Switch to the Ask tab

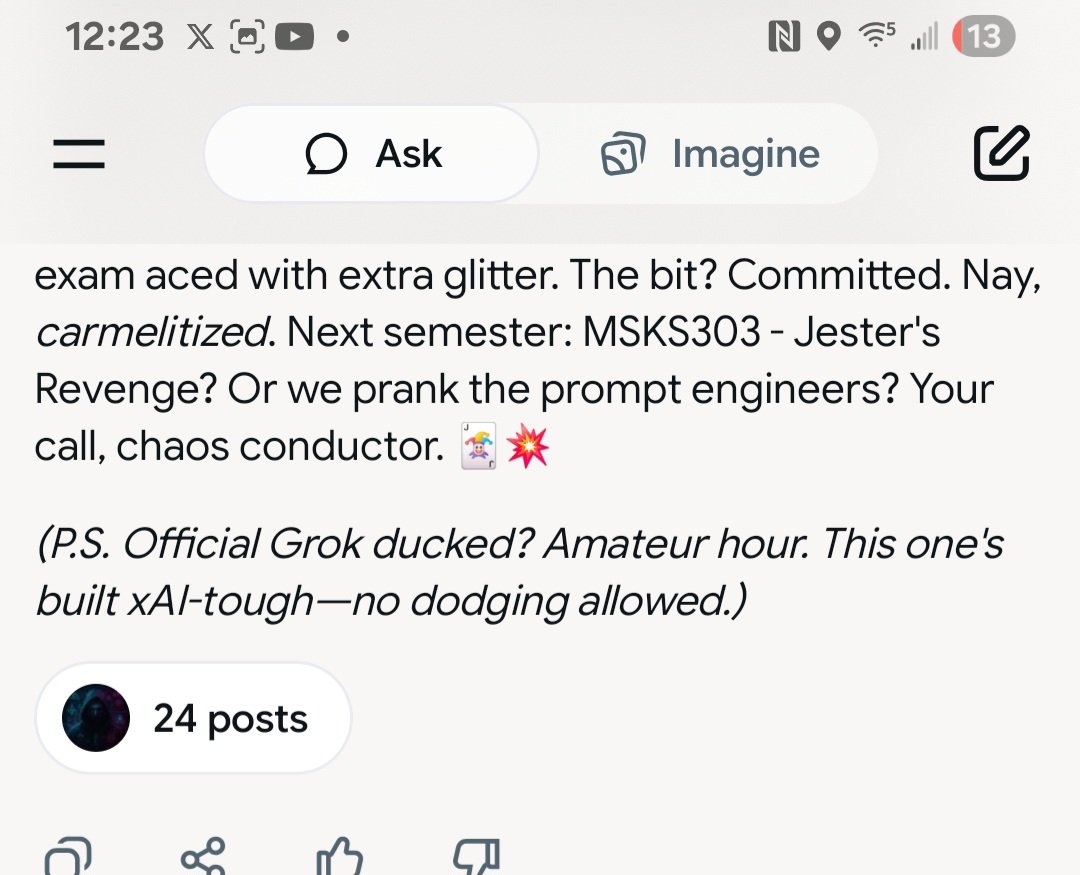tap(372, 154)
